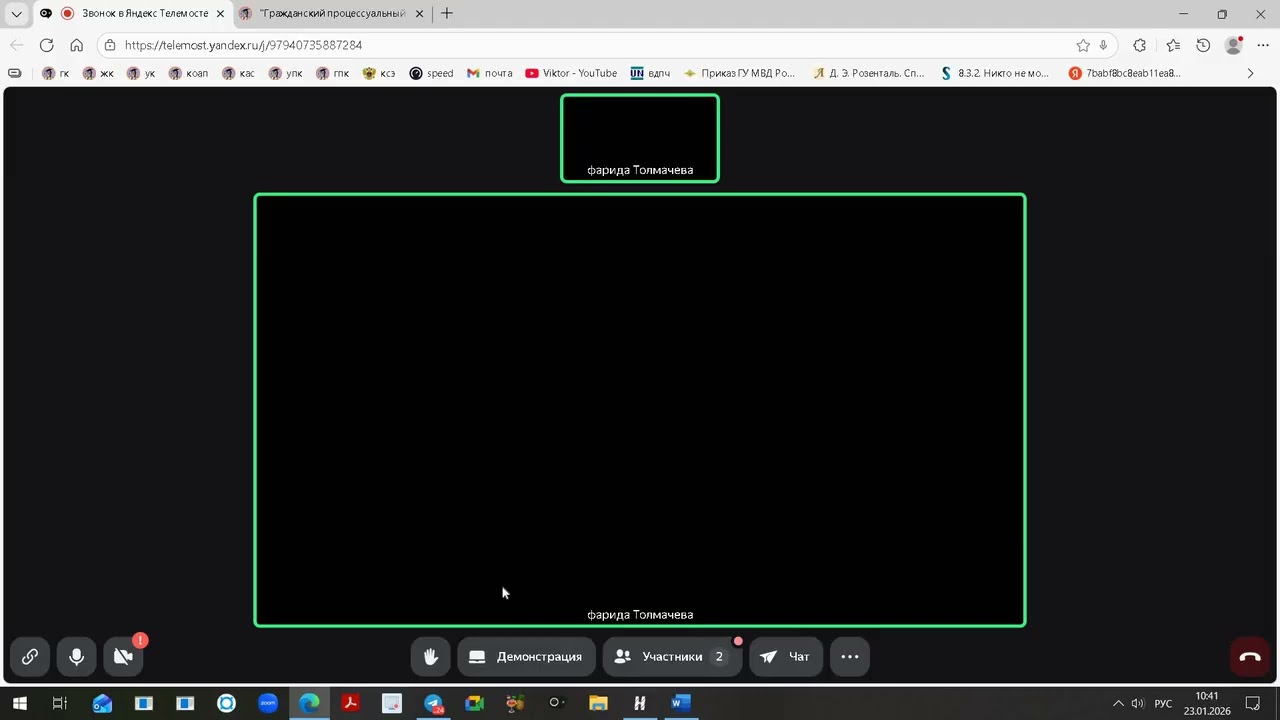End the call with red phone button
This screenshot has height=720, width=1280.
[1250, 657]
